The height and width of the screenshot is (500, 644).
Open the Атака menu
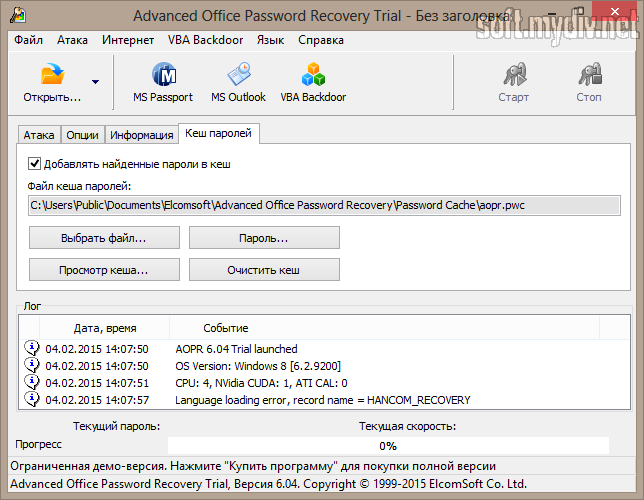[72, 40]
